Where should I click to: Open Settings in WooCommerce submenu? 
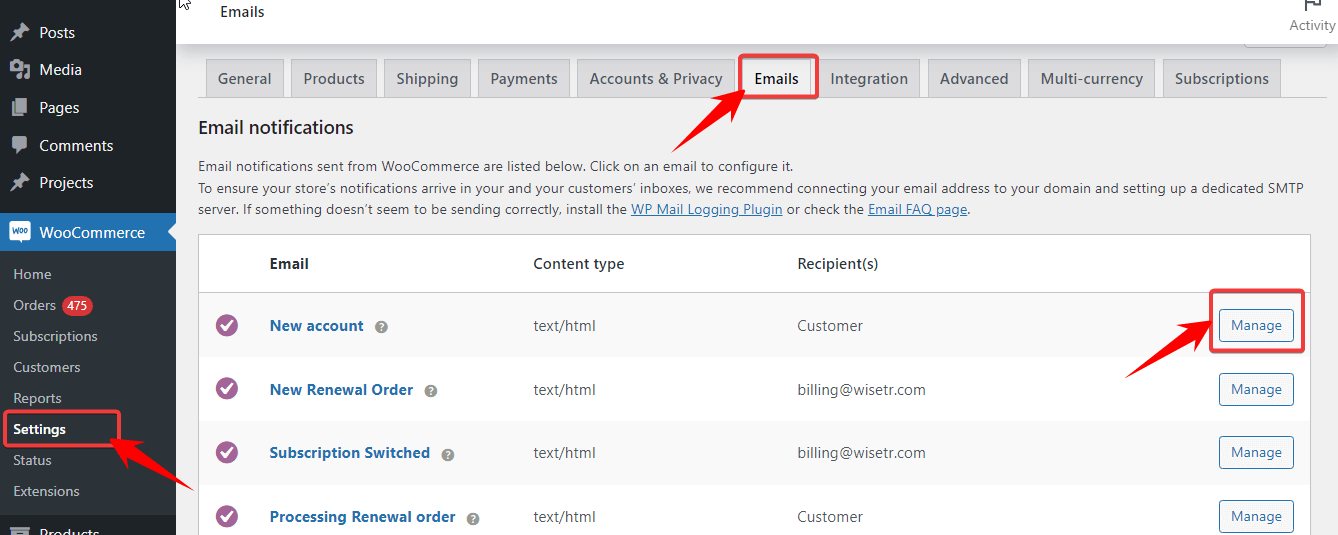39,429
